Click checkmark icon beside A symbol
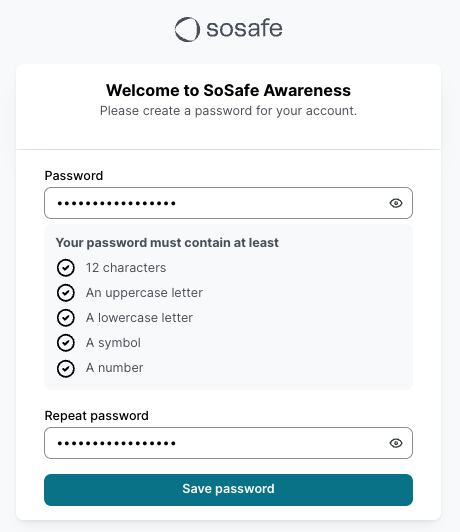This screenshot has width=460, height=532. pyautogui.click(x=65, y=343)
